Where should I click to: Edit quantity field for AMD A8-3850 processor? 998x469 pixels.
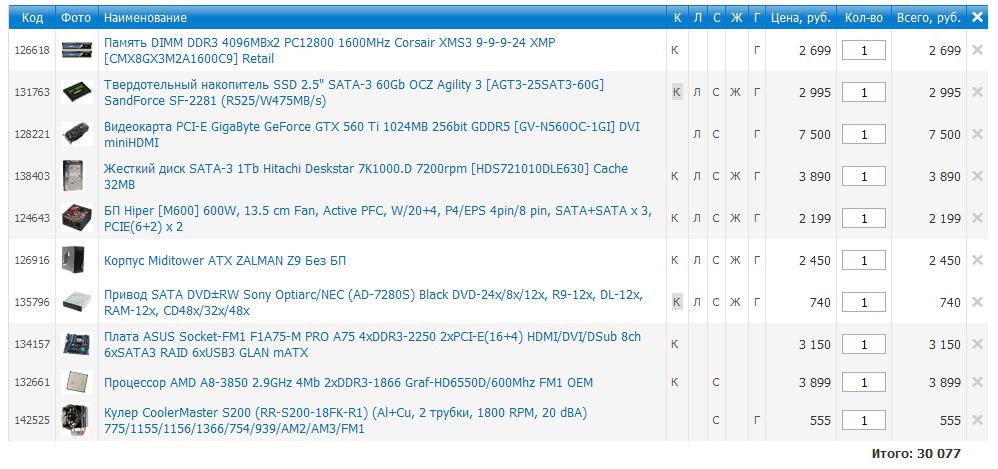pos(864,382)
